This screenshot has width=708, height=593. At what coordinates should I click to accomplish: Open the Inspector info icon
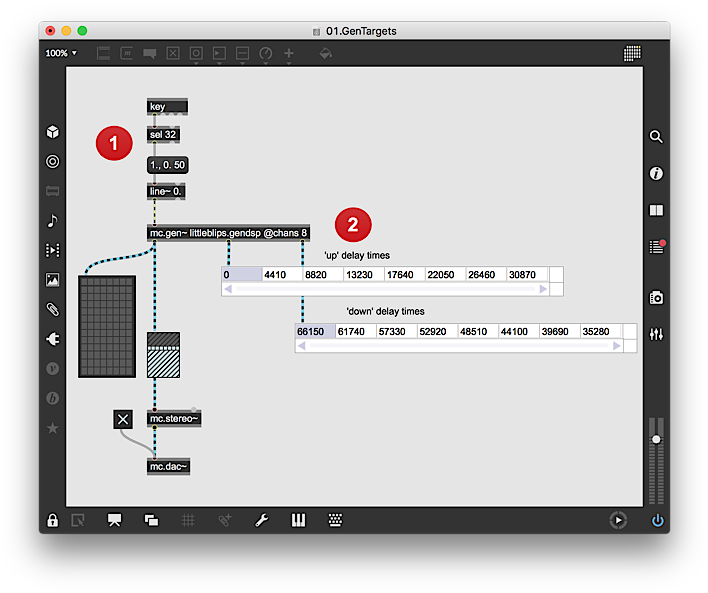(x=656, y=173)
